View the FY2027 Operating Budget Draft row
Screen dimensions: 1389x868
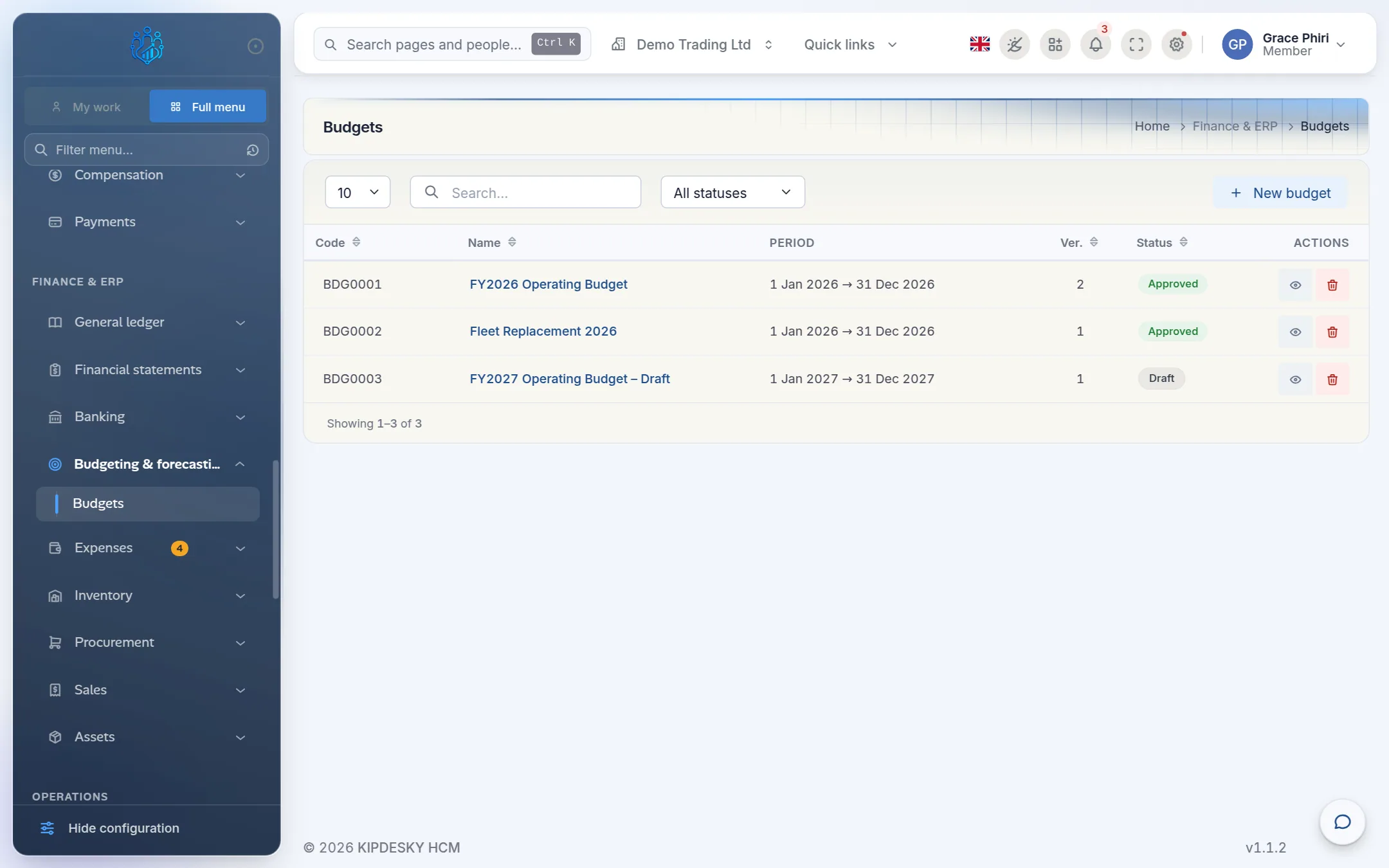click(x=1295, y=379)
